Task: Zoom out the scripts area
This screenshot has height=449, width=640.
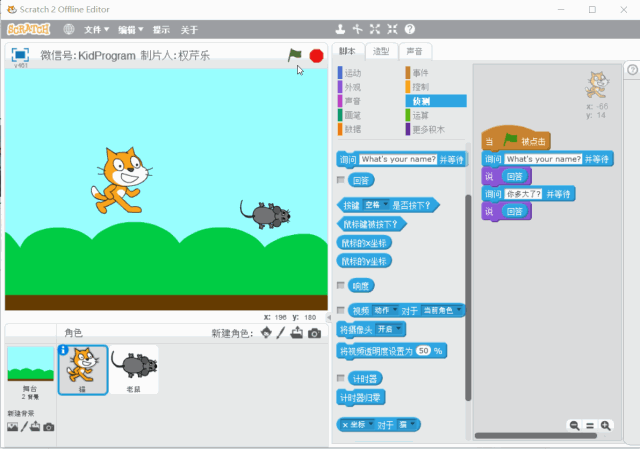Action: pyautogui.click(x=574, y=426)
